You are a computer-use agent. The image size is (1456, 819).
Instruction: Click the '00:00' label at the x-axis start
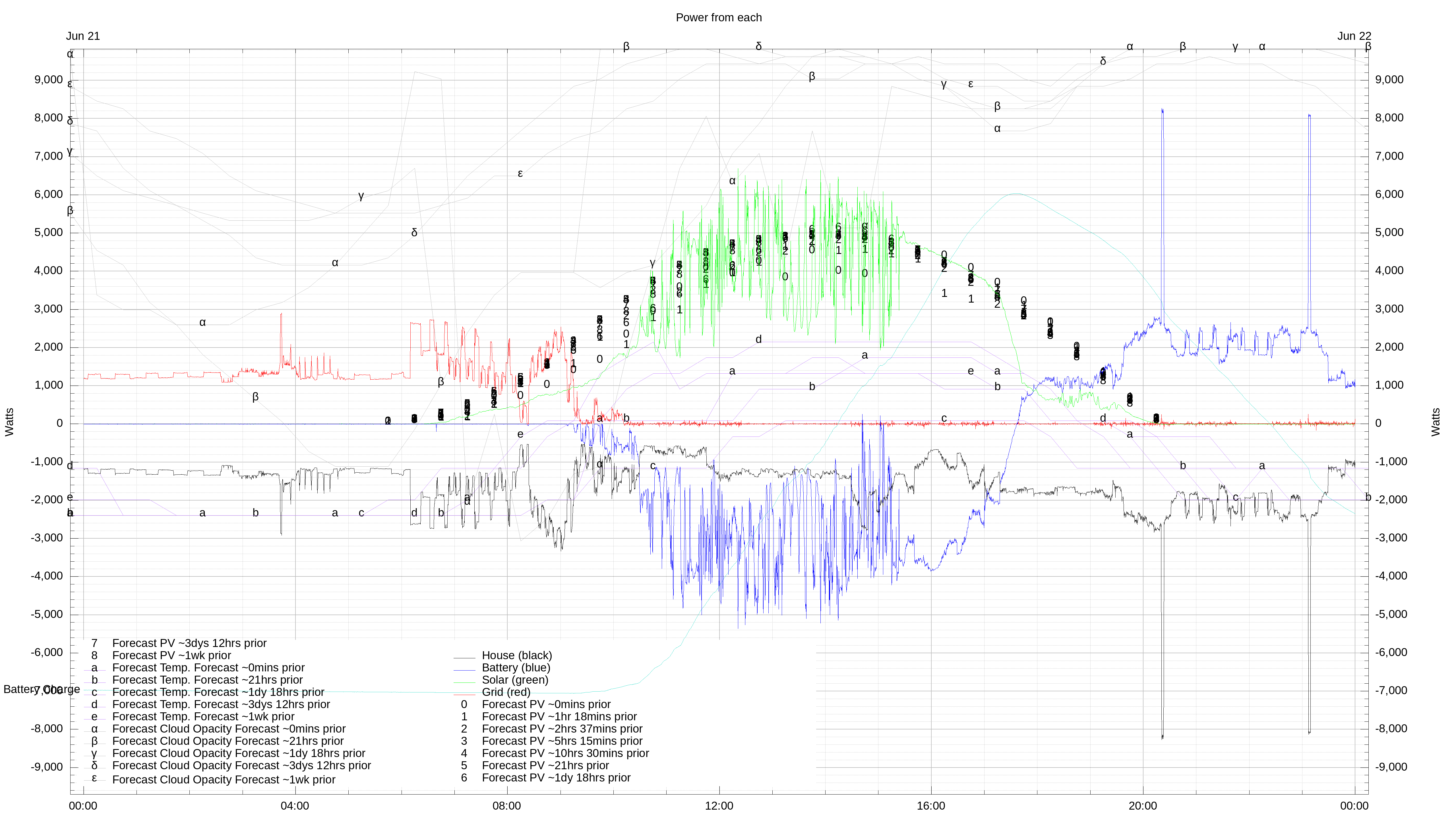(x=83, y=806)
